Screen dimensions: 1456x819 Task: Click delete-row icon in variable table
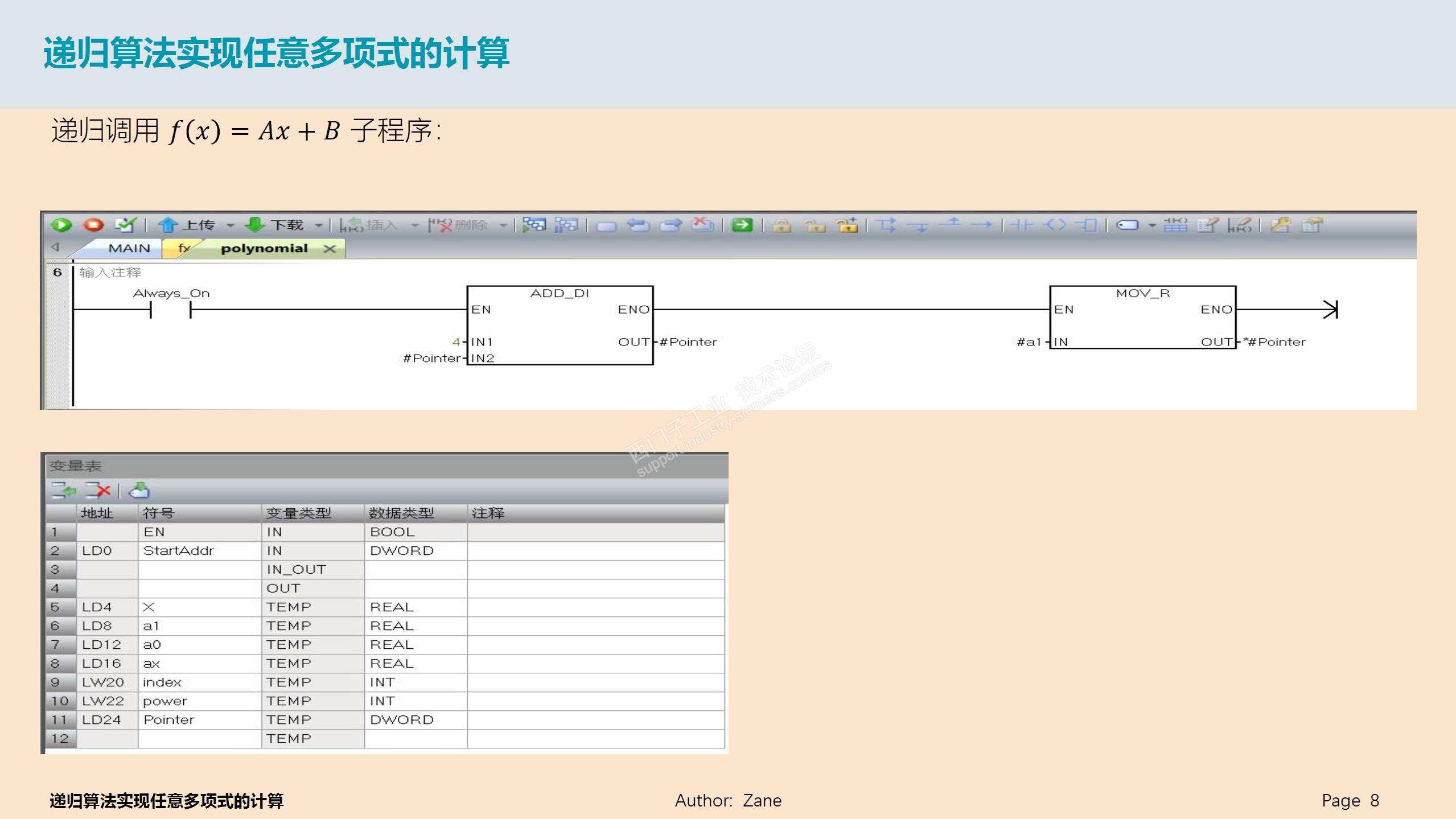pos(97,490)
